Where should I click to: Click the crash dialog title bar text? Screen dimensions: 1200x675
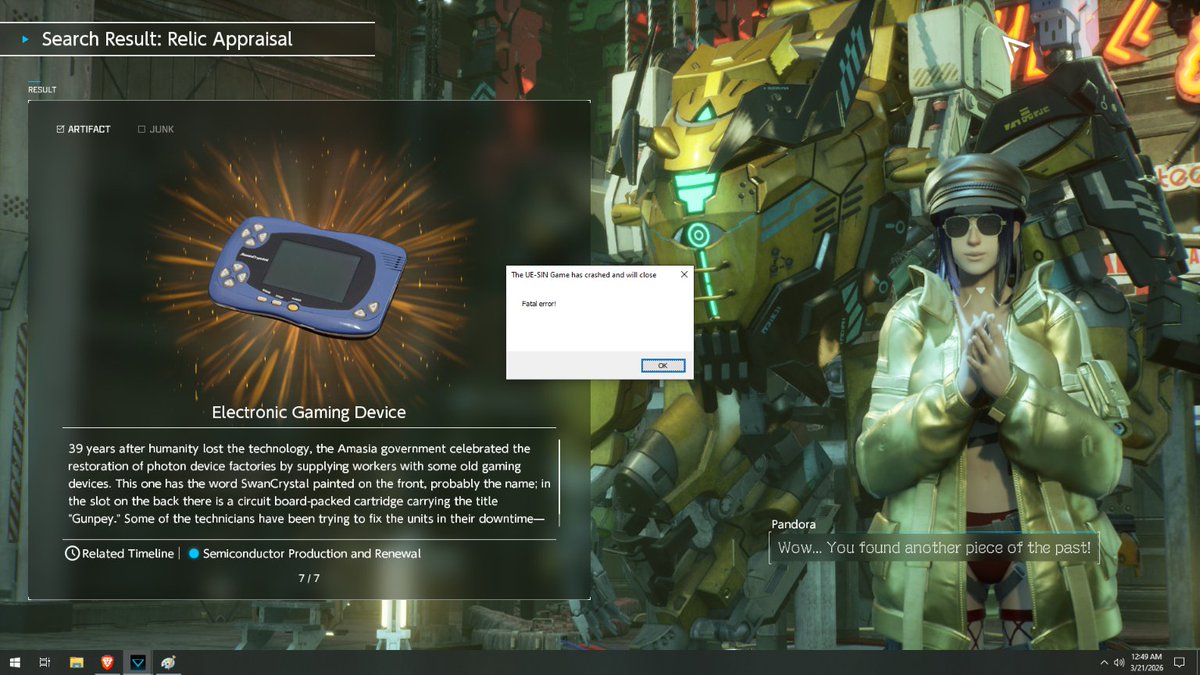click(x=584, y=274)
